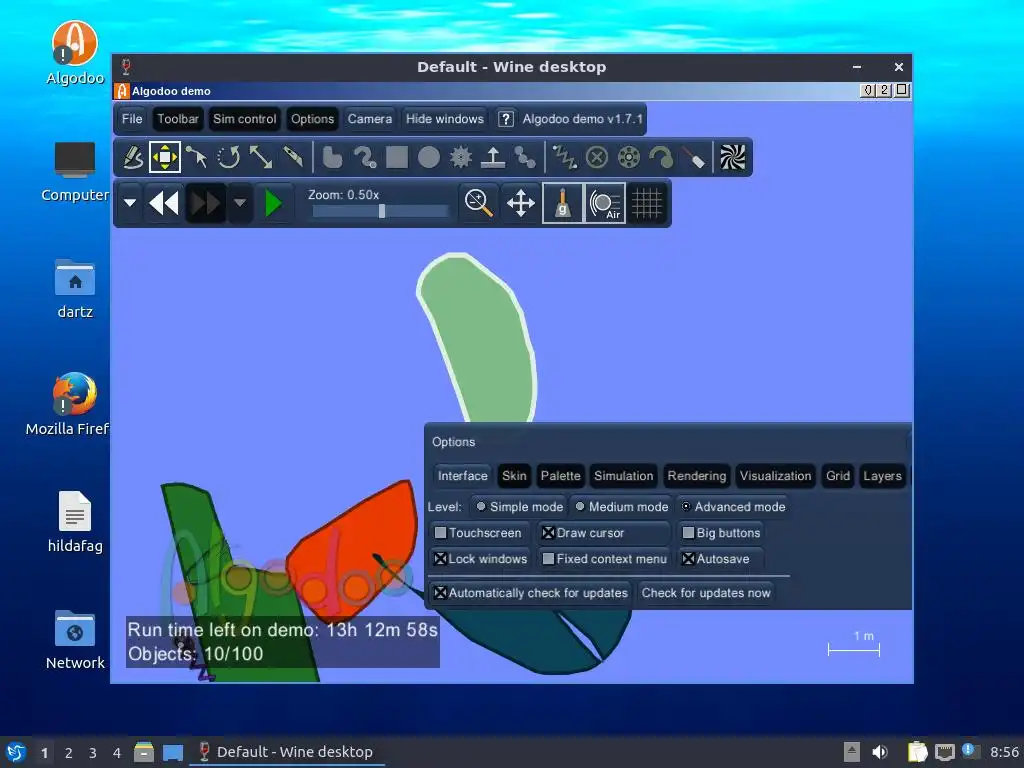Switch to the Simulation tab
This screenshot has height=768, width=1024.
pyautogui.click(x=624, y=476)
